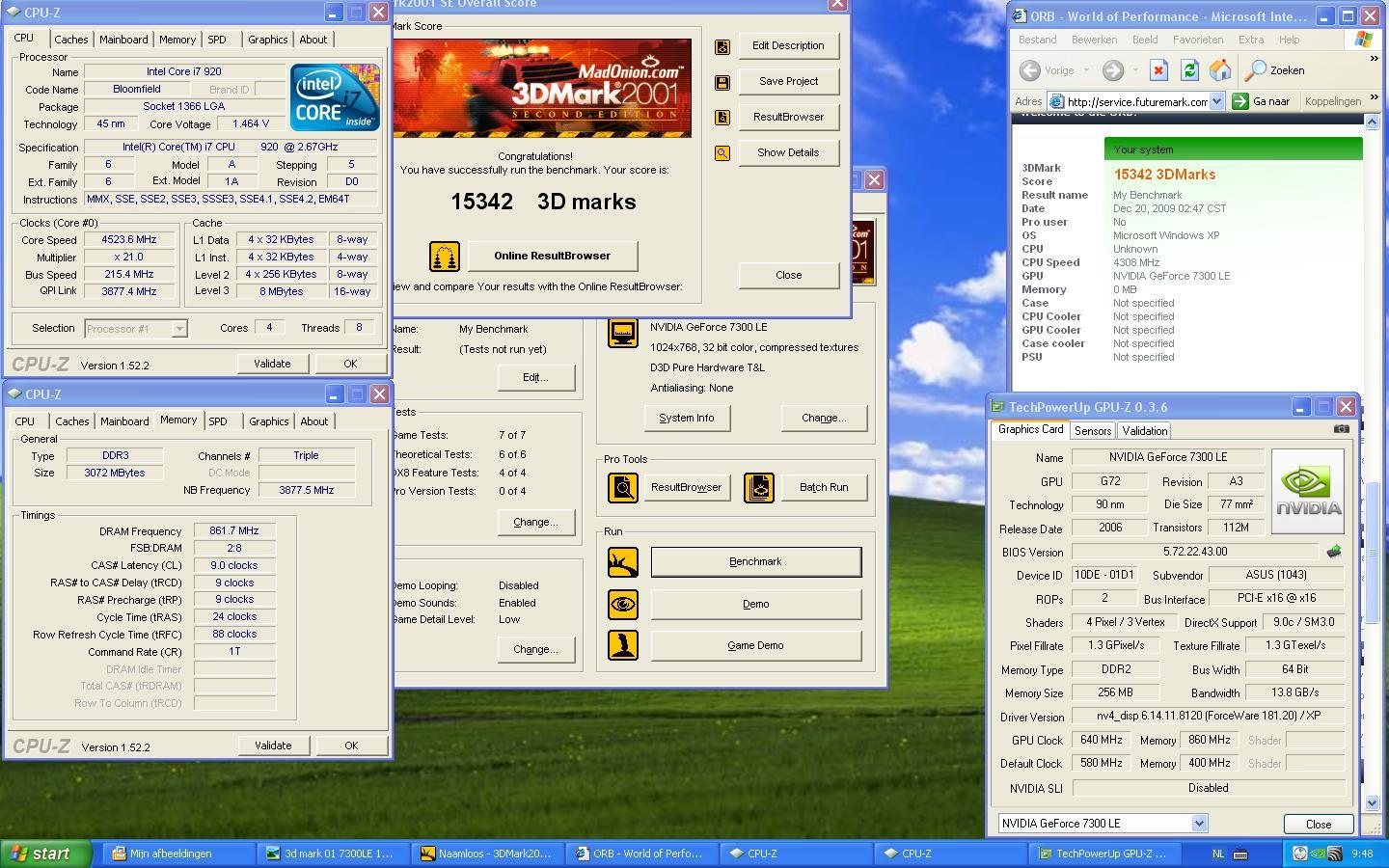Click the IE page scrollbar up arrow
This screenshot has width=1389, height=868.
[1372, 122]
